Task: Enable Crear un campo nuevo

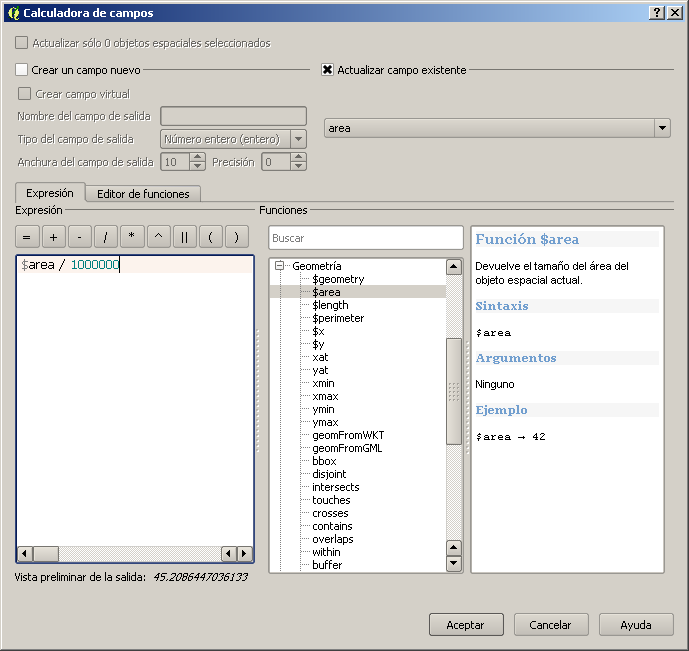Action: pyautogui.click(x=21, y=69)
